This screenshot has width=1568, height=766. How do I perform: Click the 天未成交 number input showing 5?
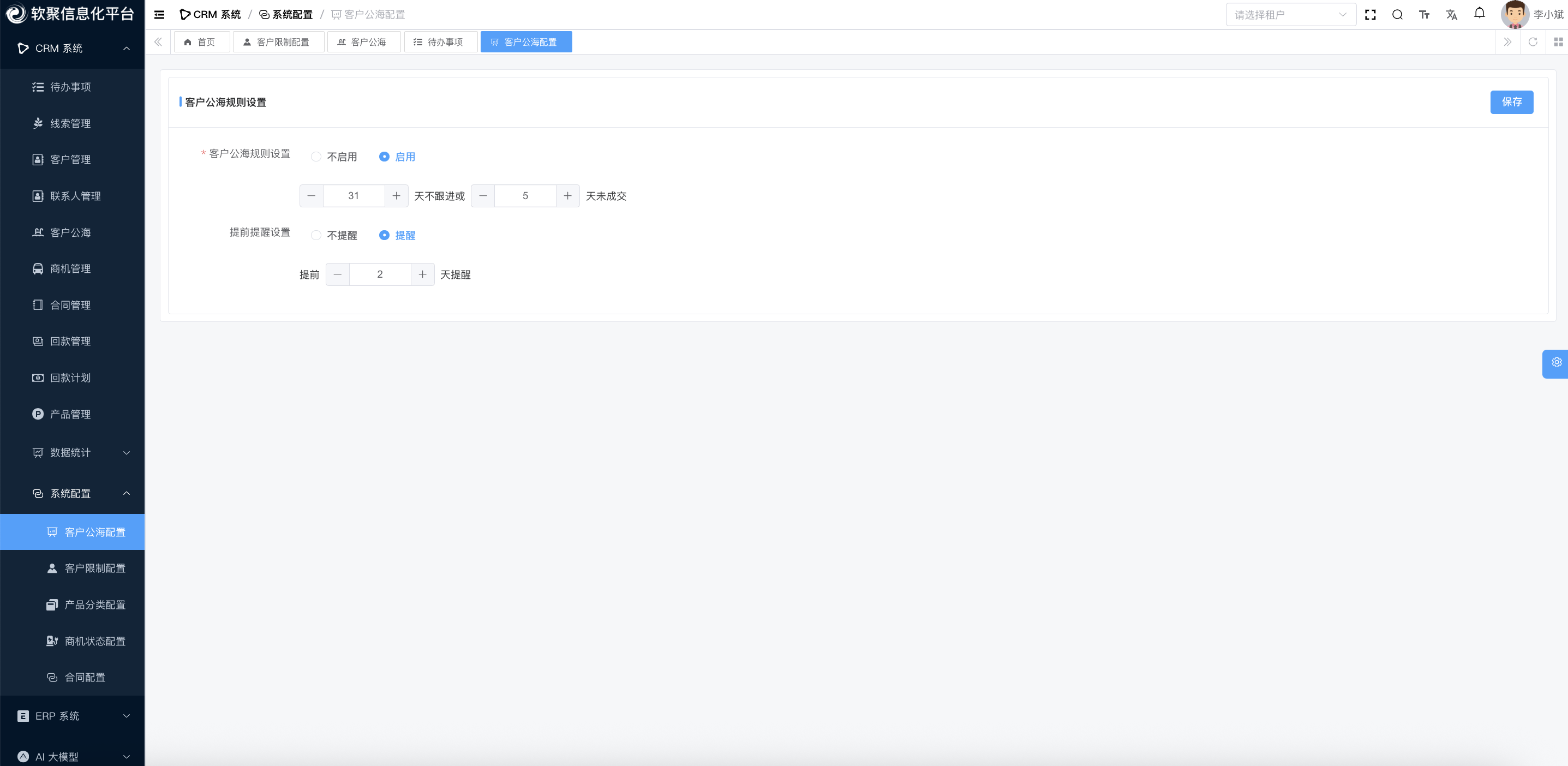525,196
